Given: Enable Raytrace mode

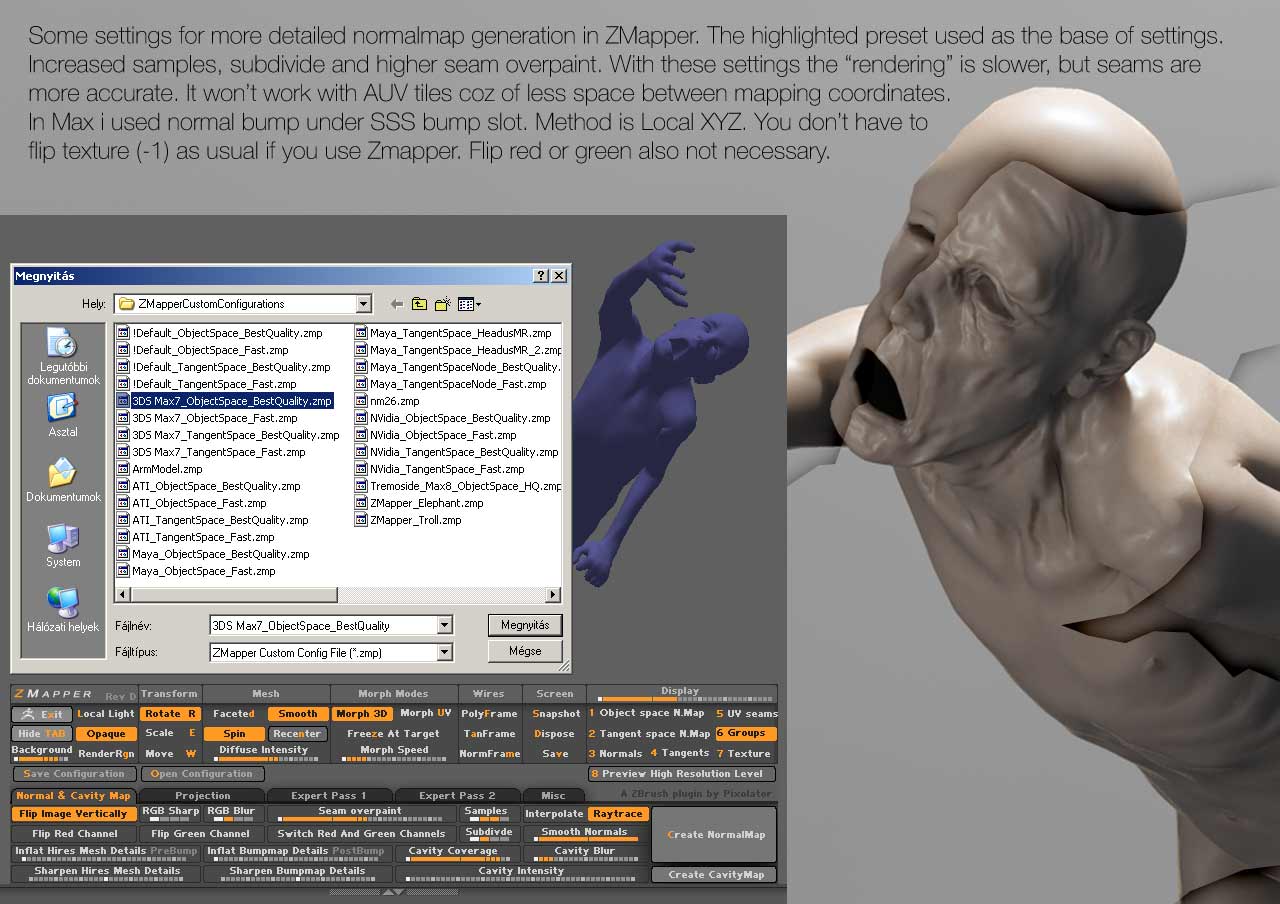Looking at the screenshot, I should (617, 814).
